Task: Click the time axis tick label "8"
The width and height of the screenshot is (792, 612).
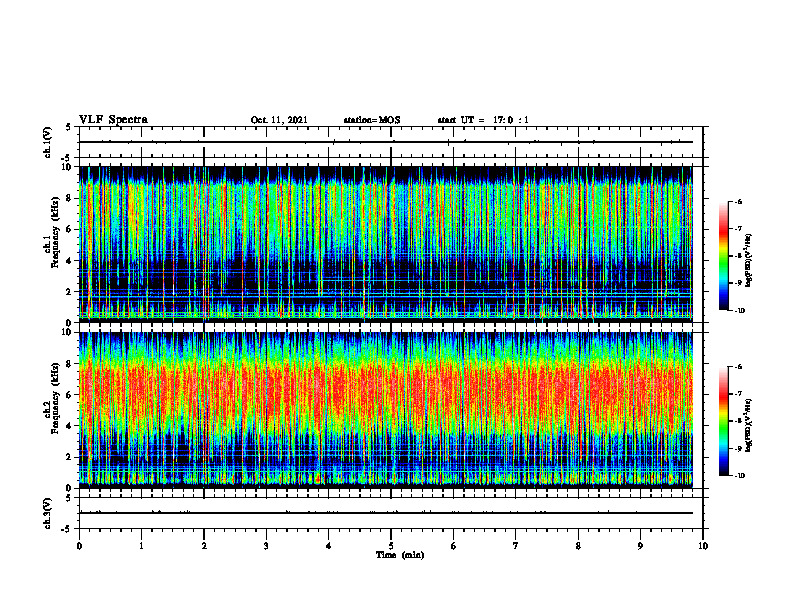Action: [578, 546]
